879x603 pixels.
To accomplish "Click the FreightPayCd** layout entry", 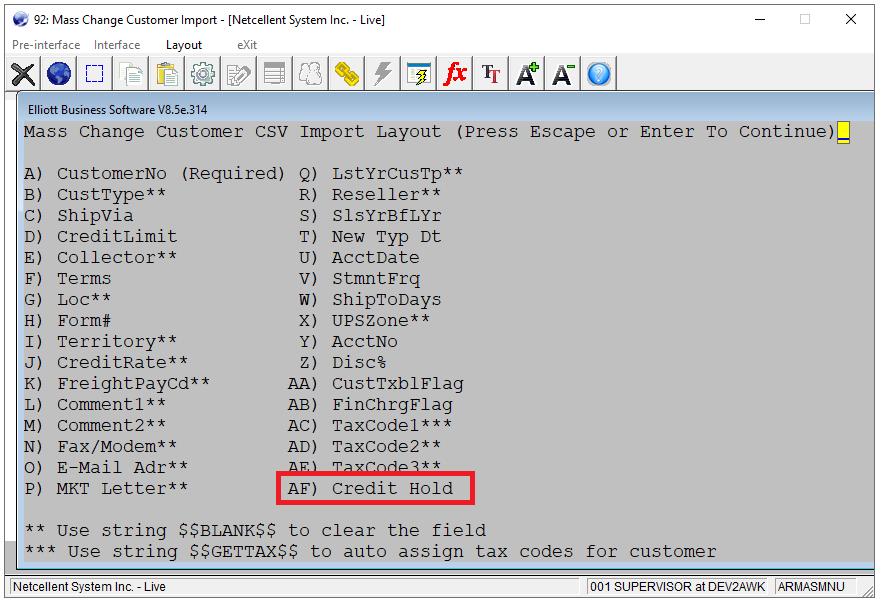I will (x=117, y=384).
